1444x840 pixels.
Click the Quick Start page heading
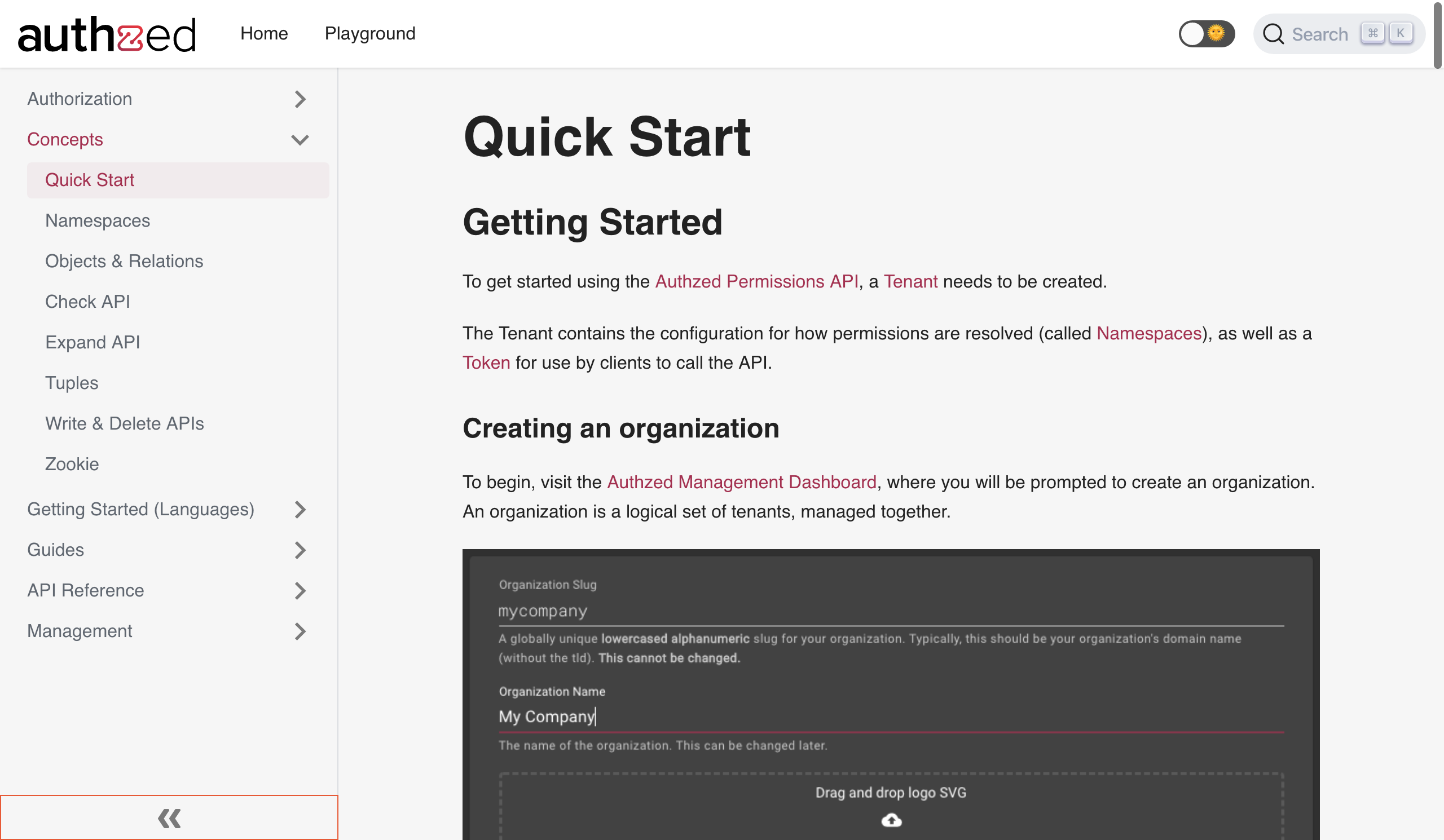[x=606, y=138]
